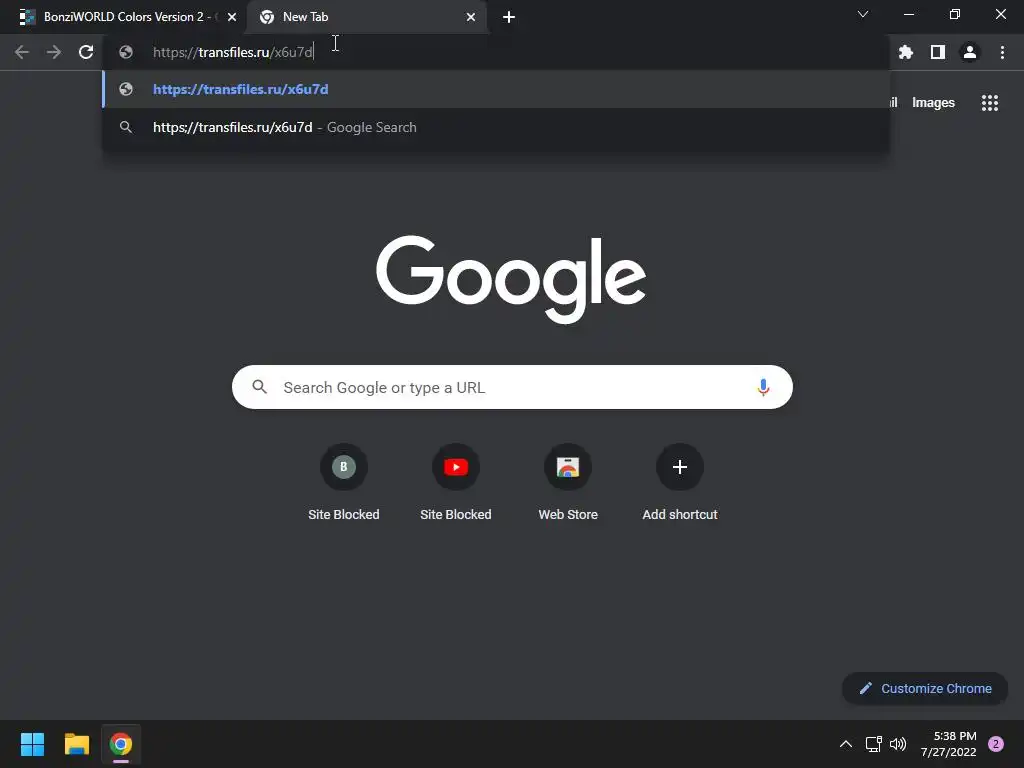Click the Chrome taskbar icon

point(121,744)
